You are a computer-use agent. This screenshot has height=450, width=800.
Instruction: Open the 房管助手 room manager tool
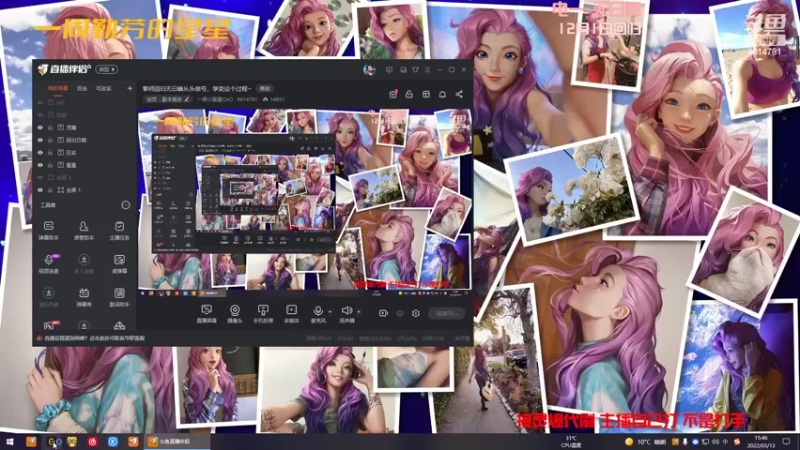coord(84,230)
